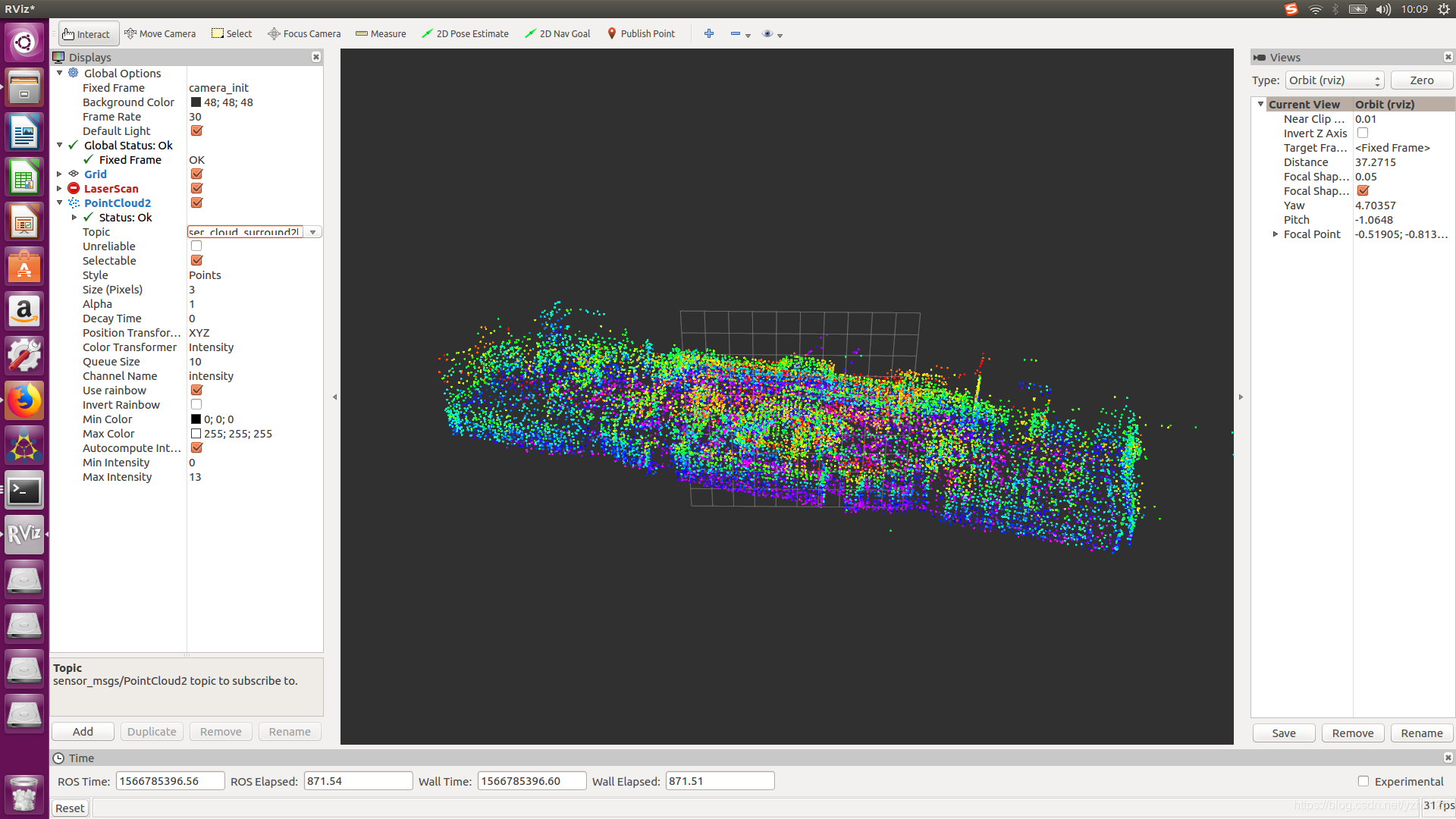Save the current view
Screen dimensions: 1456x819
(x=1284, y=733)
